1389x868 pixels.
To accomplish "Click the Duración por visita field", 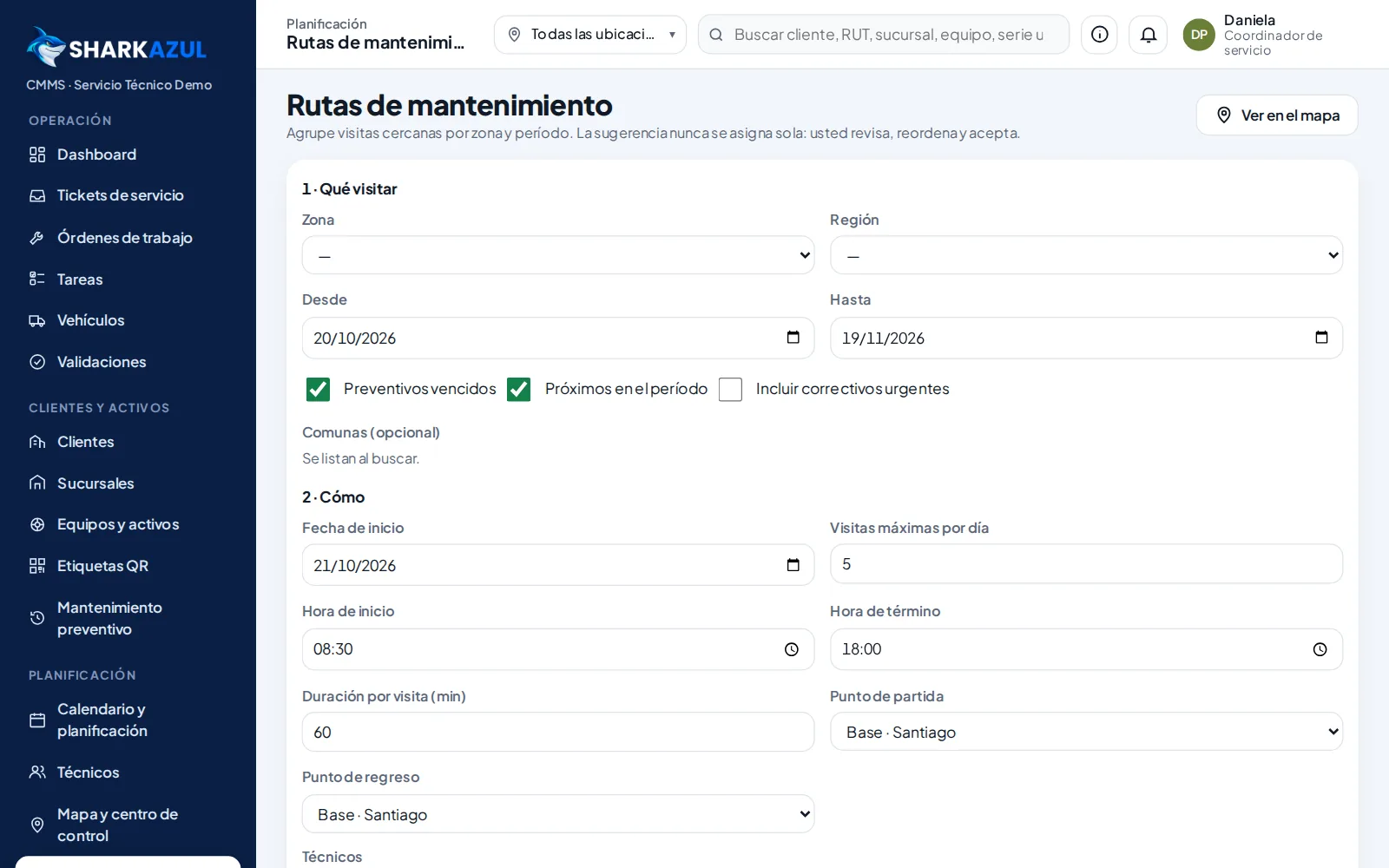I will [x=558, y=732].
